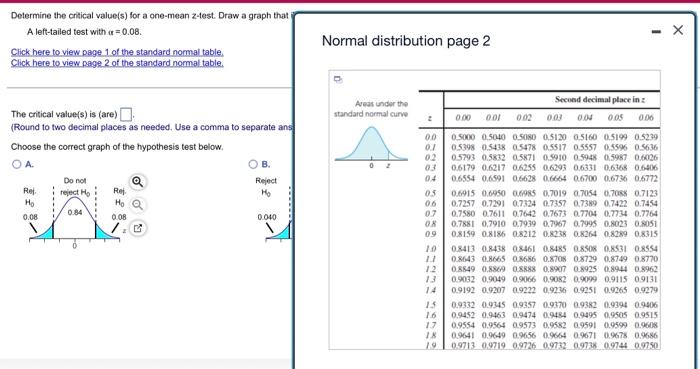
Task: Select answer option B graph
Action: click(x=253, y=164)
